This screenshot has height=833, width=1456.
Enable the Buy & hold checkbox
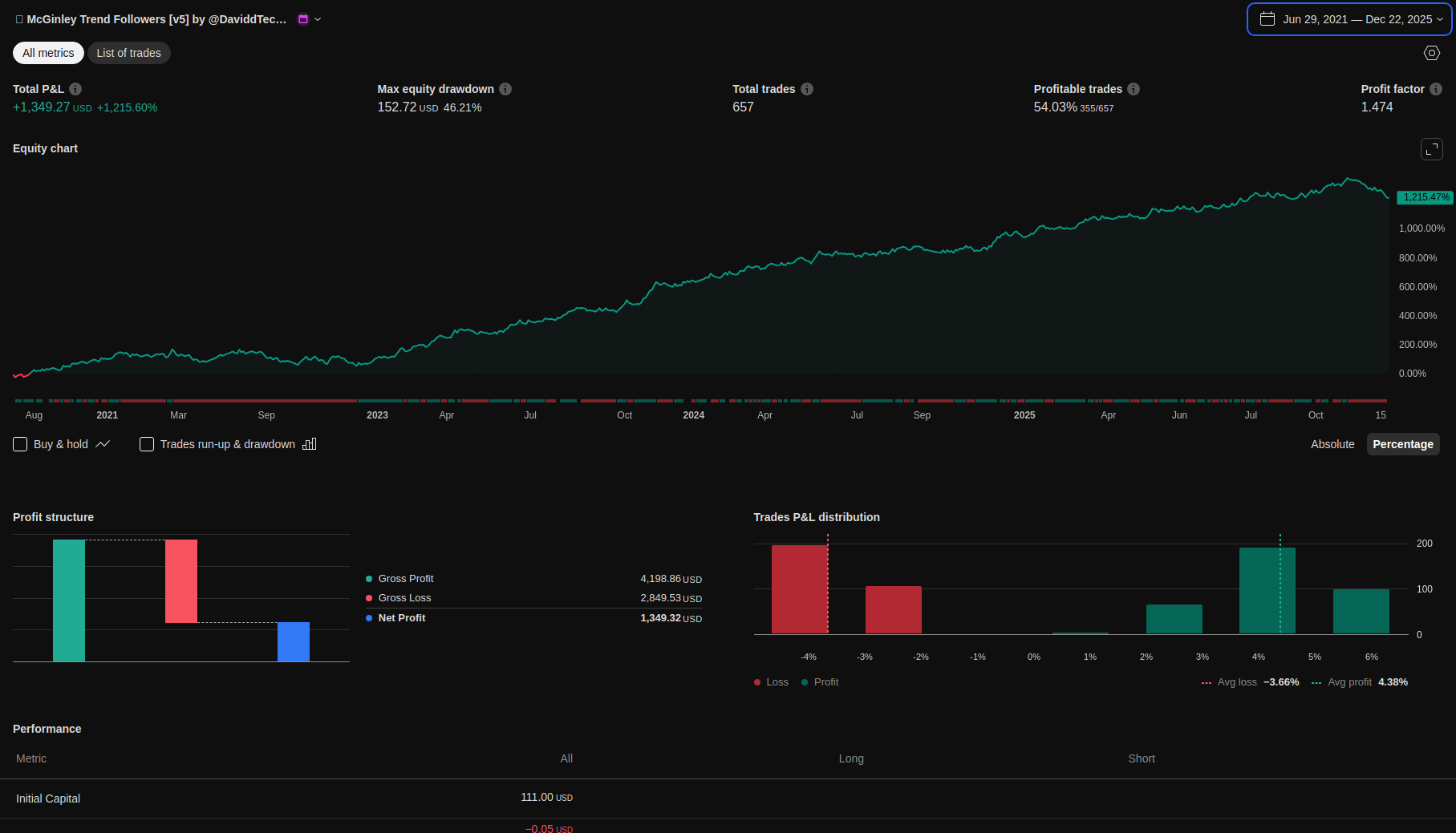coord(21,444)
